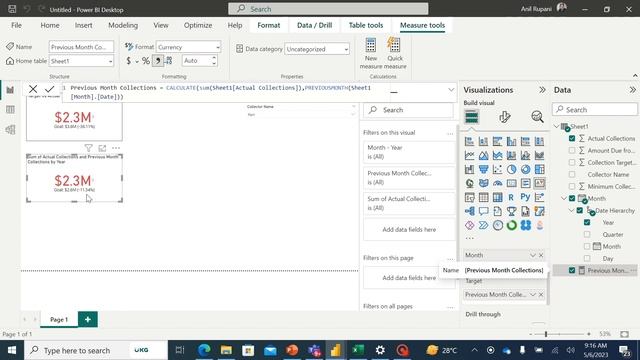Choose the Map visualization
640x360 pixels.
click(469, 183)
